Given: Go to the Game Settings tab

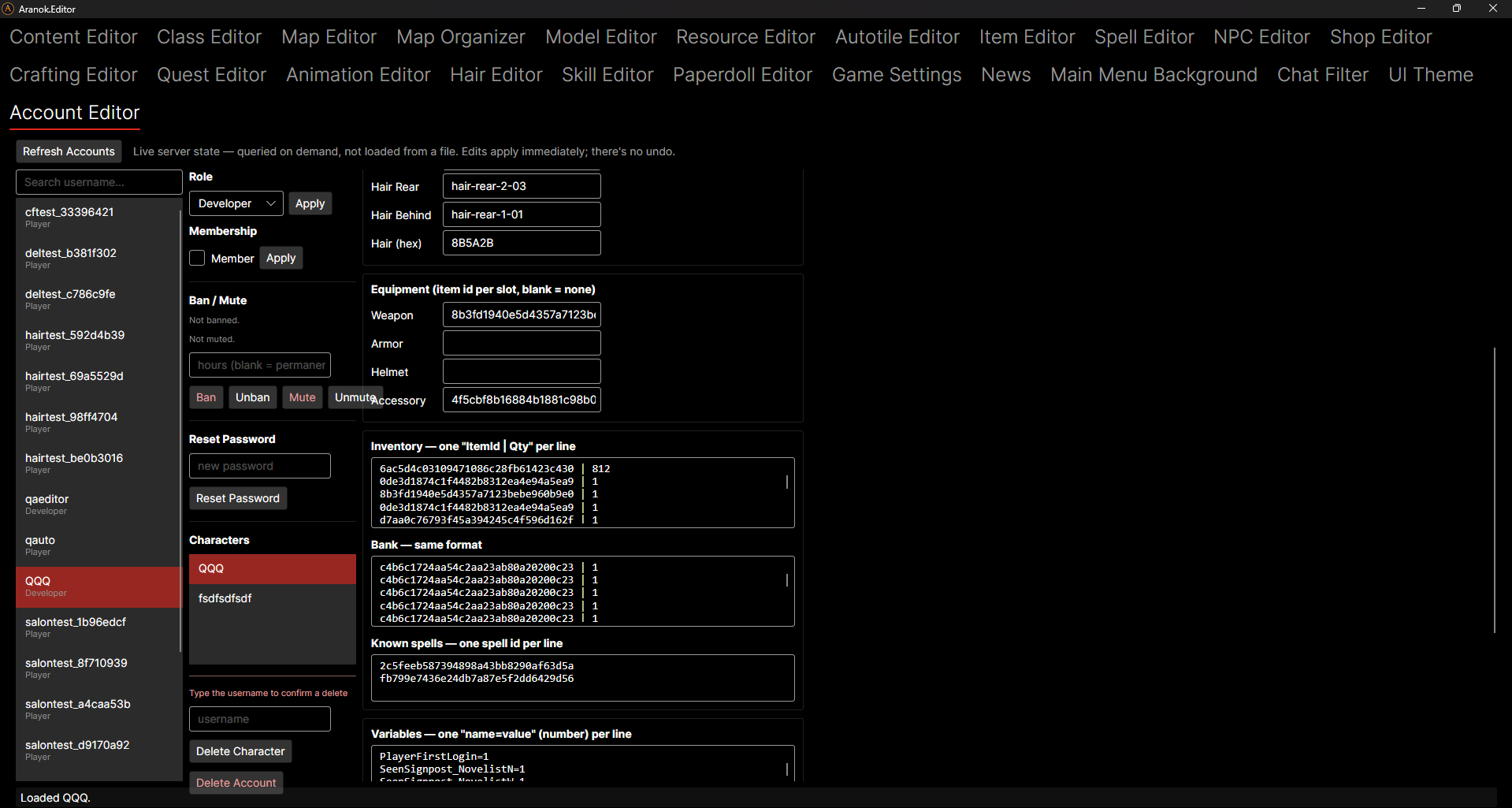Looking at the screenshot, I should coord(897,75).
